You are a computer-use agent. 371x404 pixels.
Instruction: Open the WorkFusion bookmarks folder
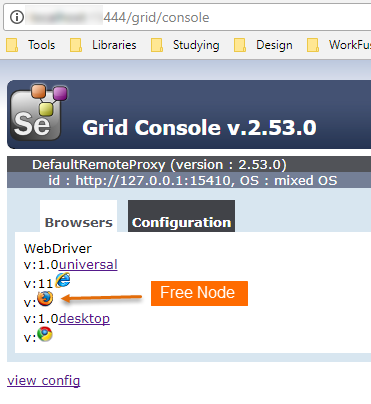point(339,45)
